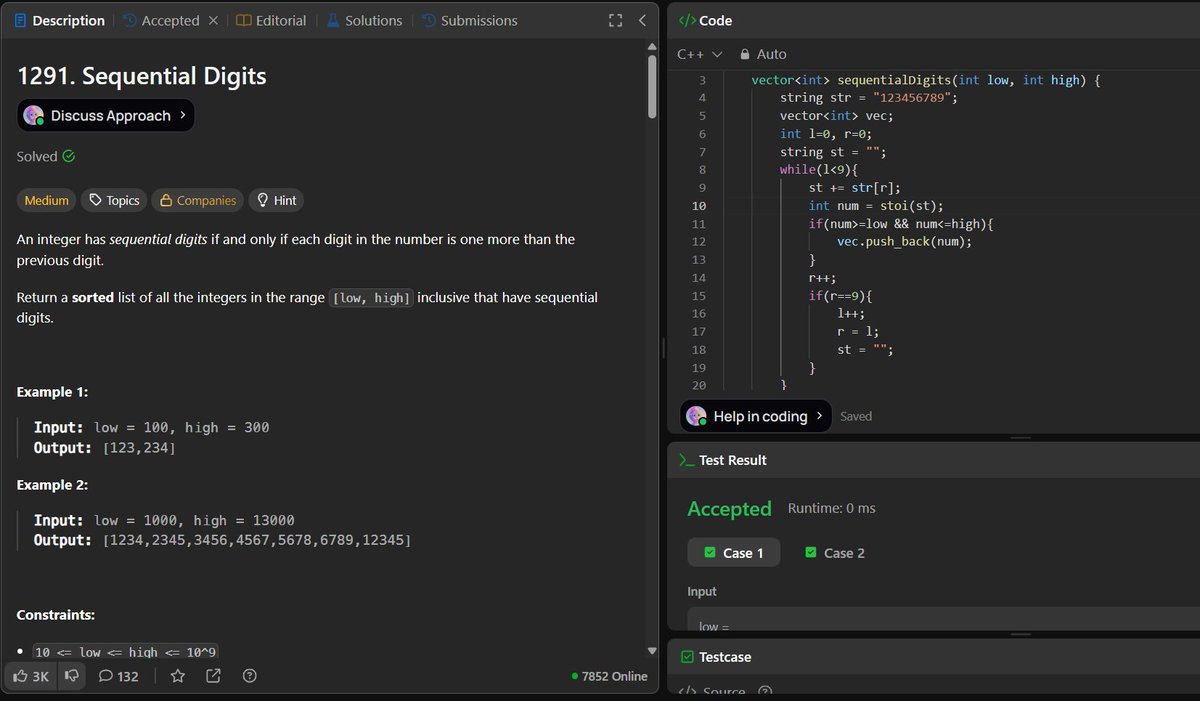
Task: Click the 3K likes count
Action: (40, 676)
